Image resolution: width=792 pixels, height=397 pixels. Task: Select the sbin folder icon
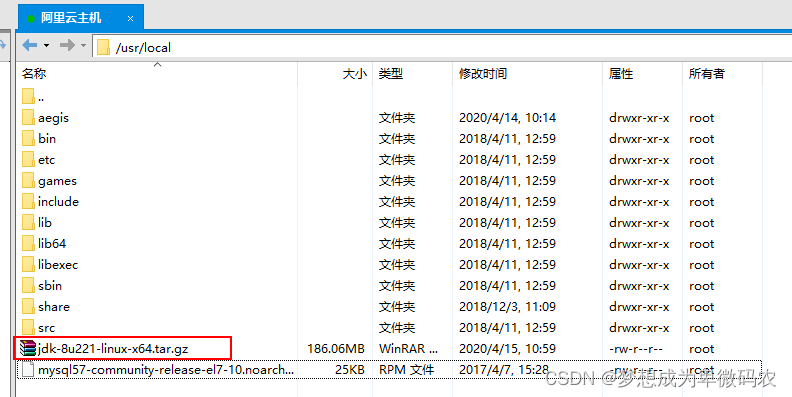(28, 285)
